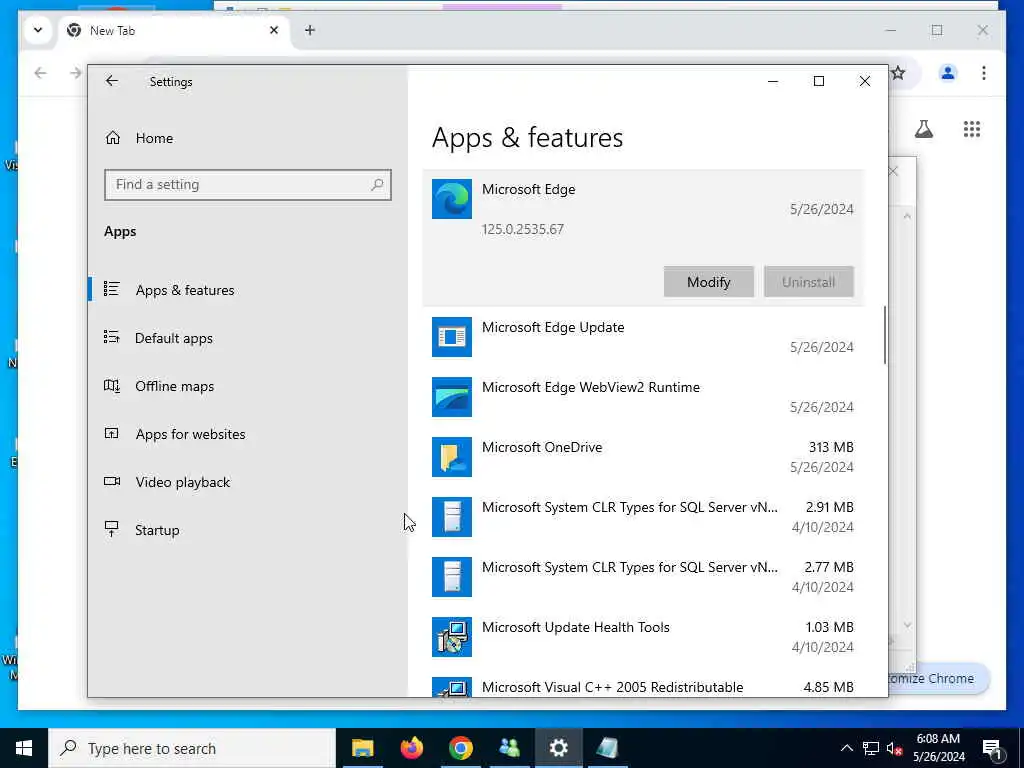Open Chrome tab search dropdown arrow

[x=38, y=30]
